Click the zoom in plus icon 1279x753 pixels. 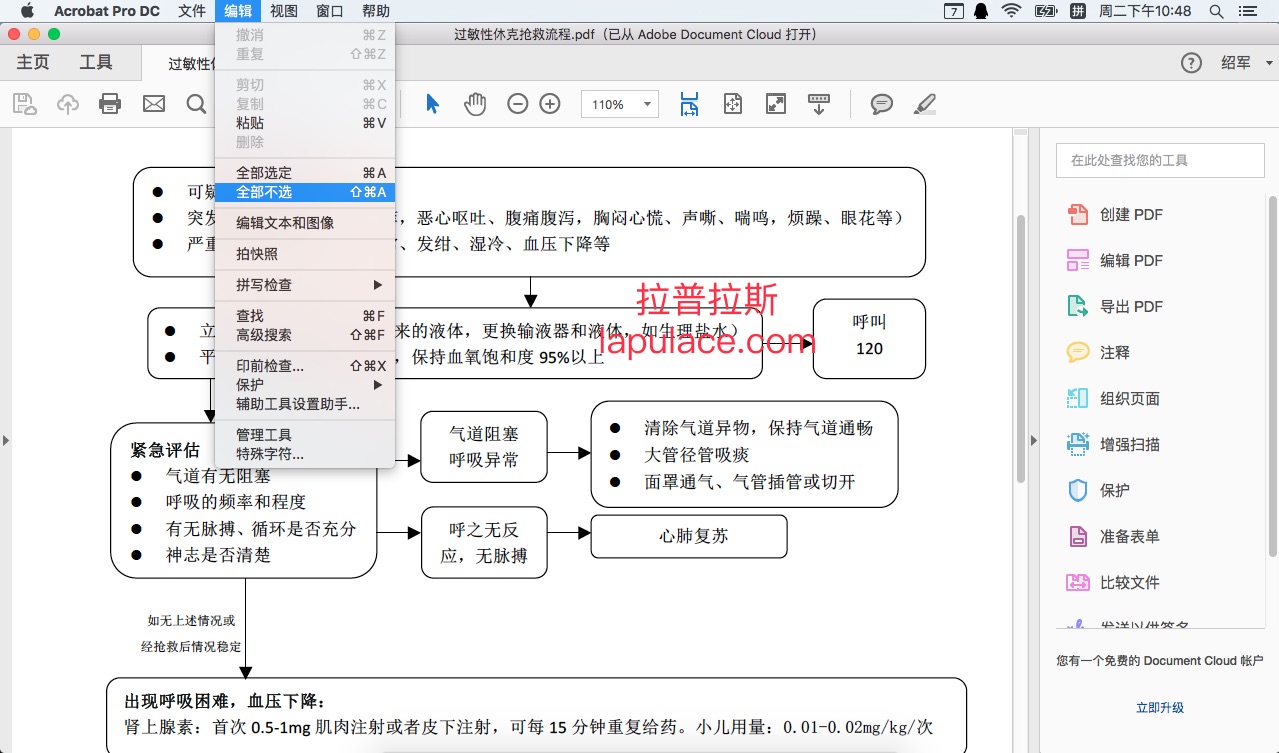tap(550, 104)
